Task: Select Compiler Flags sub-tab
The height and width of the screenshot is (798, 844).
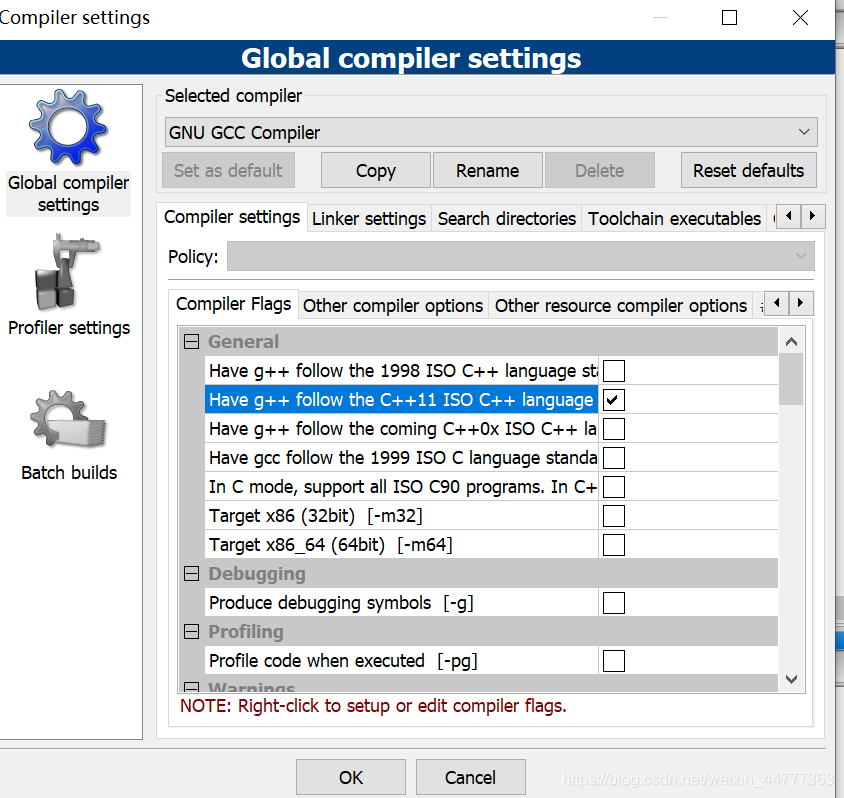Action: (x=233, y=304)
